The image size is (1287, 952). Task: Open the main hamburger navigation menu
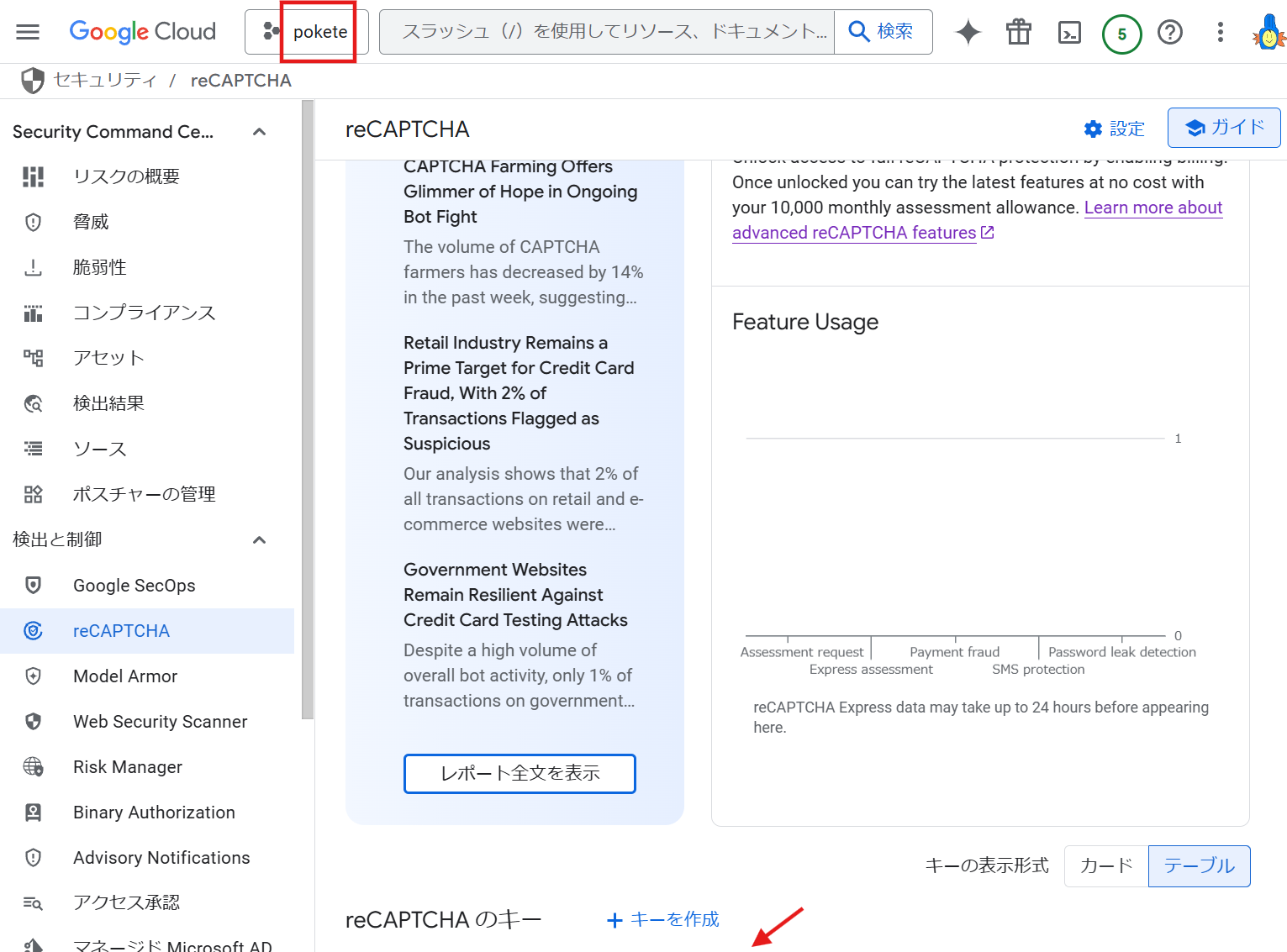click(x=28, y=32)
